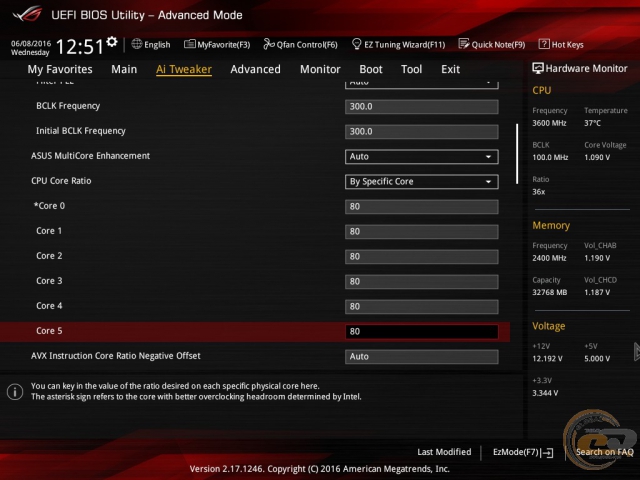Edit Core 3 ratio field
Image resolution: width=640 pixels, height=480 pixels.
coord(422,282)
